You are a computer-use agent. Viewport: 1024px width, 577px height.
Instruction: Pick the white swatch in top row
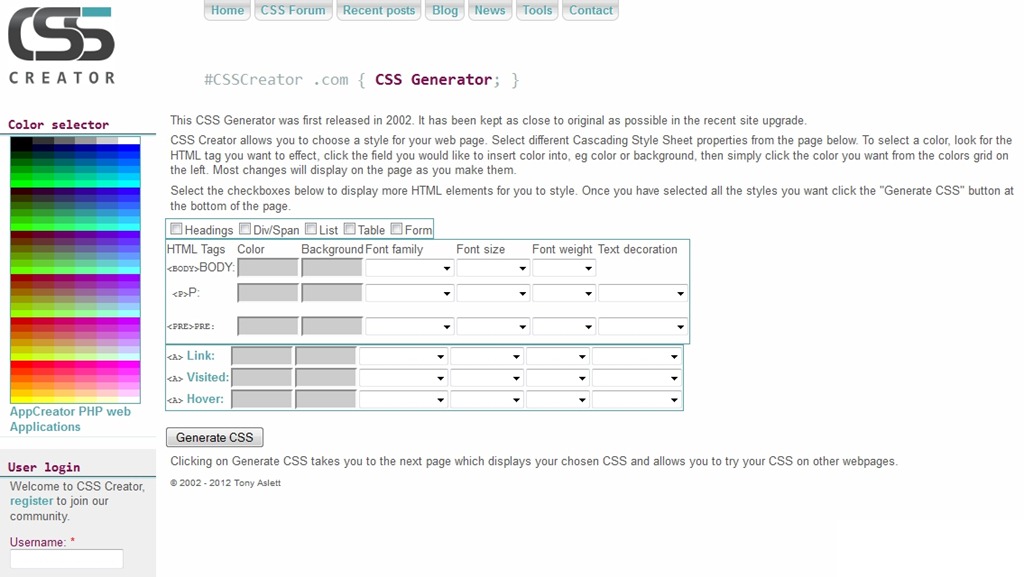pyautogui.click(x=129, y=140)
